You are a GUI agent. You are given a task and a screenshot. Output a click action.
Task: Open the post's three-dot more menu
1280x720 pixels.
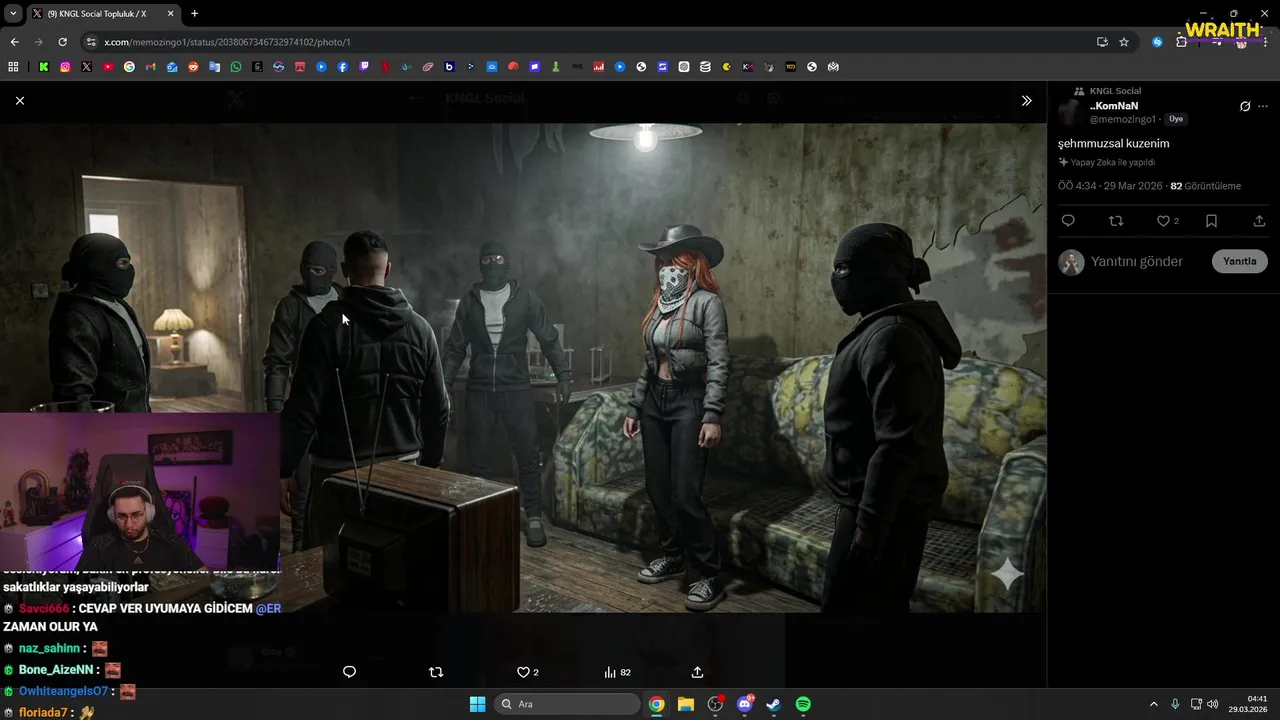click(1263, 106)
